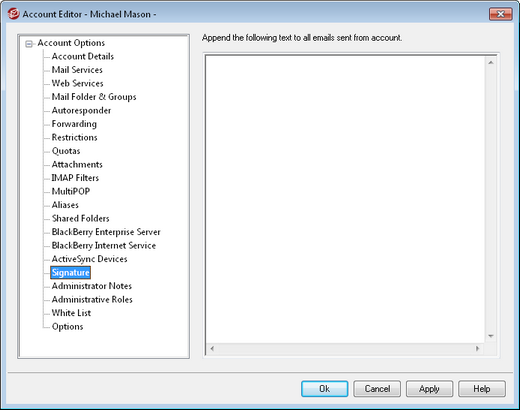This screenshot has width=520, height=410.
Task: Open IMAP Filters settings
Action: (75, 178)
